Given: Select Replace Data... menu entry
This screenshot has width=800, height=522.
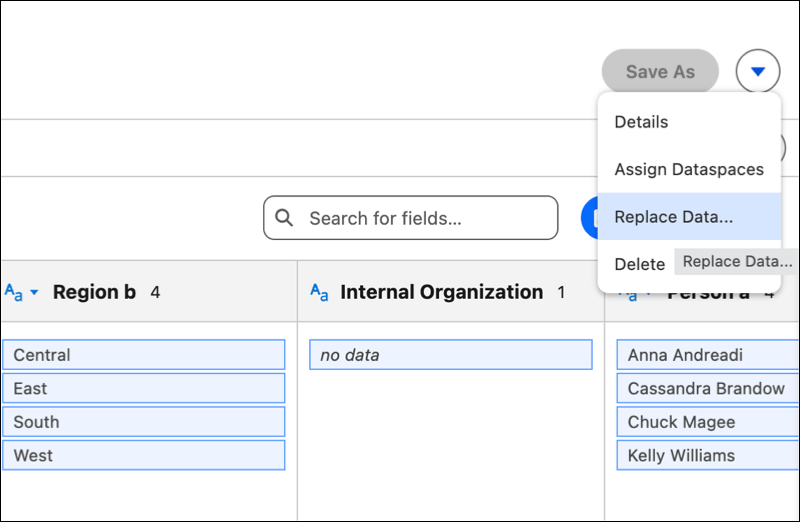Looking at the screenshot, I should point(689,217).
